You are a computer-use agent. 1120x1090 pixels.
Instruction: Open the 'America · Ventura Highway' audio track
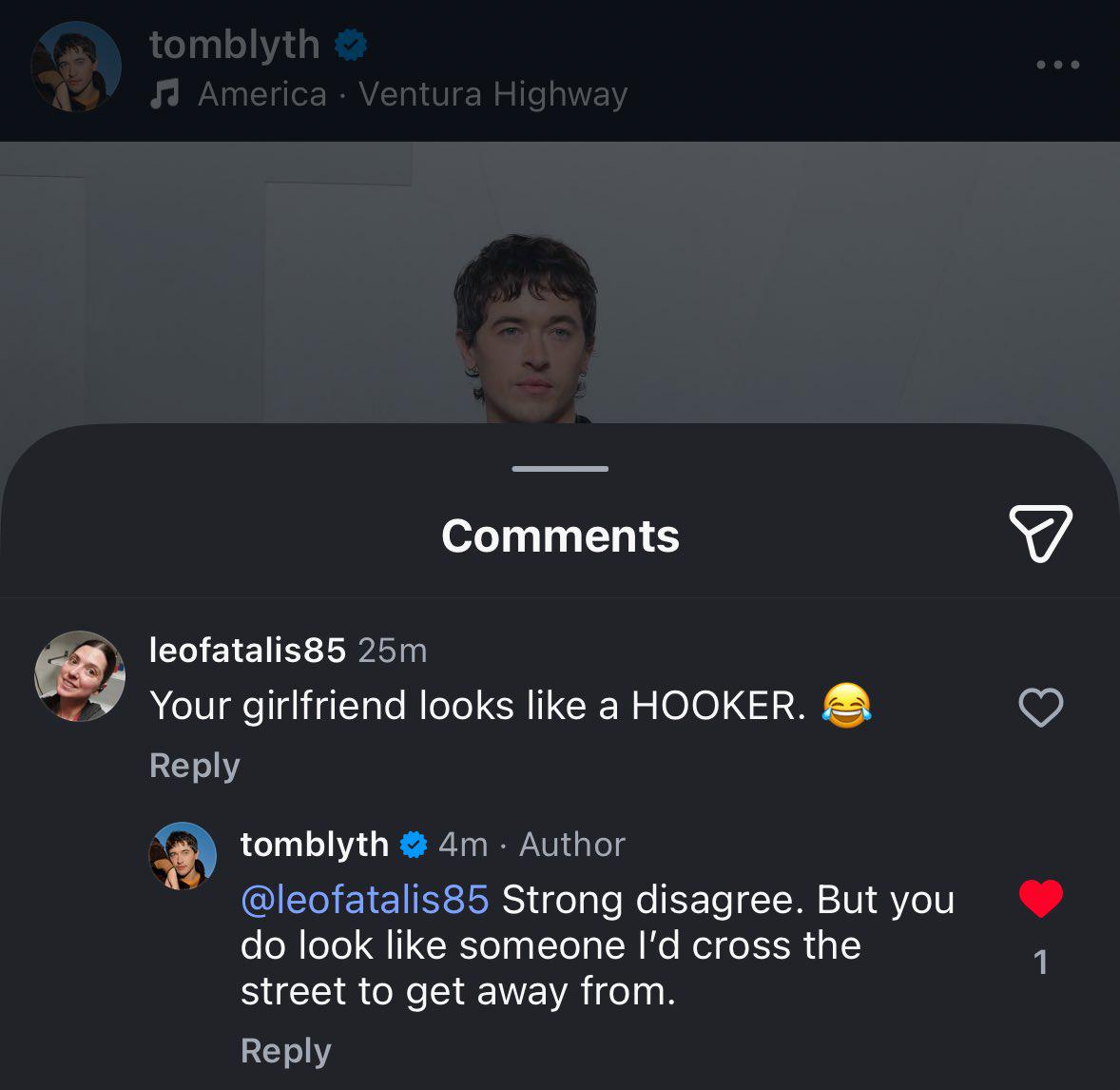tap(411, 93)
